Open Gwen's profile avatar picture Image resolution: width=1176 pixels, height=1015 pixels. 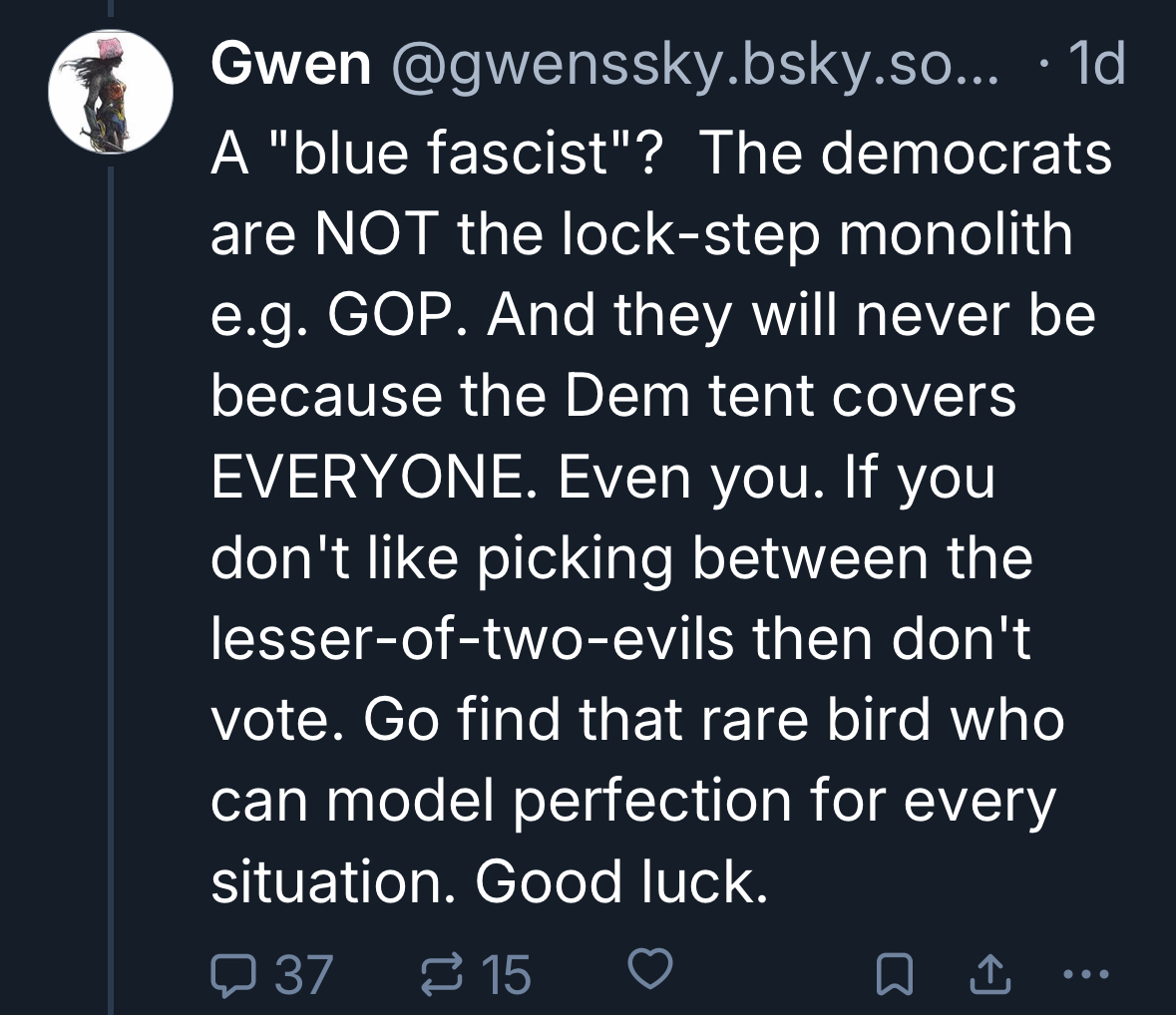click(x=111, y=93)
